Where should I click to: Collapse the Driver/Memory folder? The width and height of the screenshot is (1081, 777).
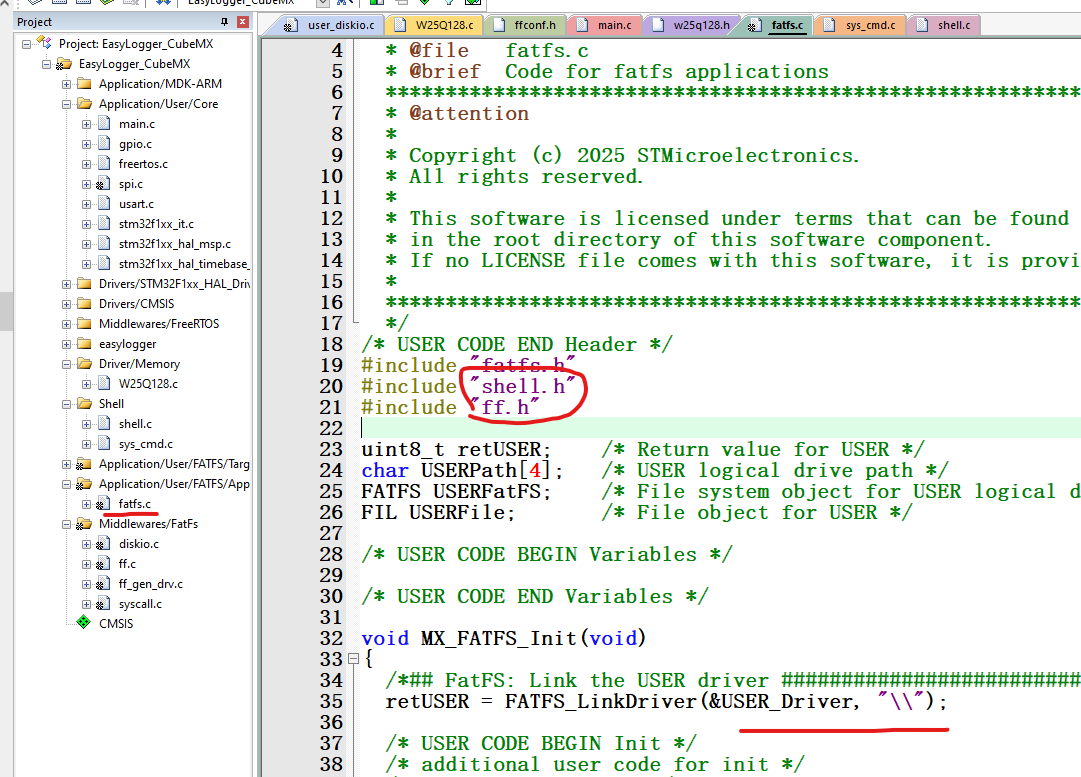pos(66,364)
